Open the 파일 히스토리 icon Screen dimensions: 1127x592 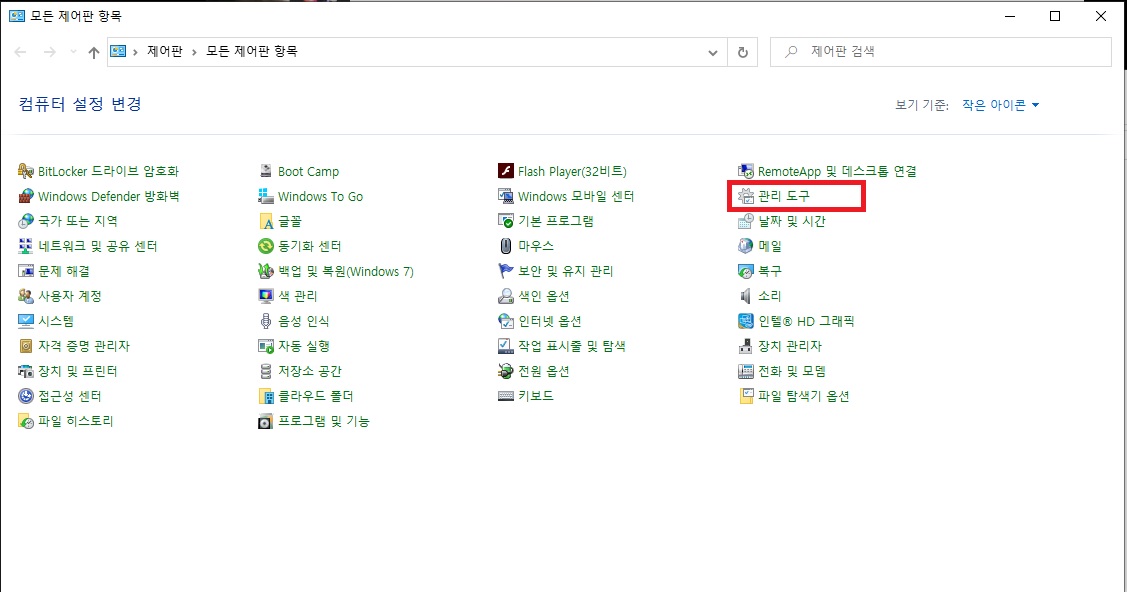(x=26, y=421)
